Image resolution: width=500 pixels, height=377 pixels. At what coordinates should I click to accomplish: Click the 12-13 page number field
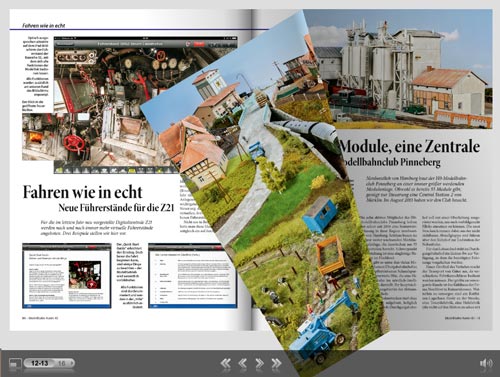pyautogui.click(x=40, y=363)
